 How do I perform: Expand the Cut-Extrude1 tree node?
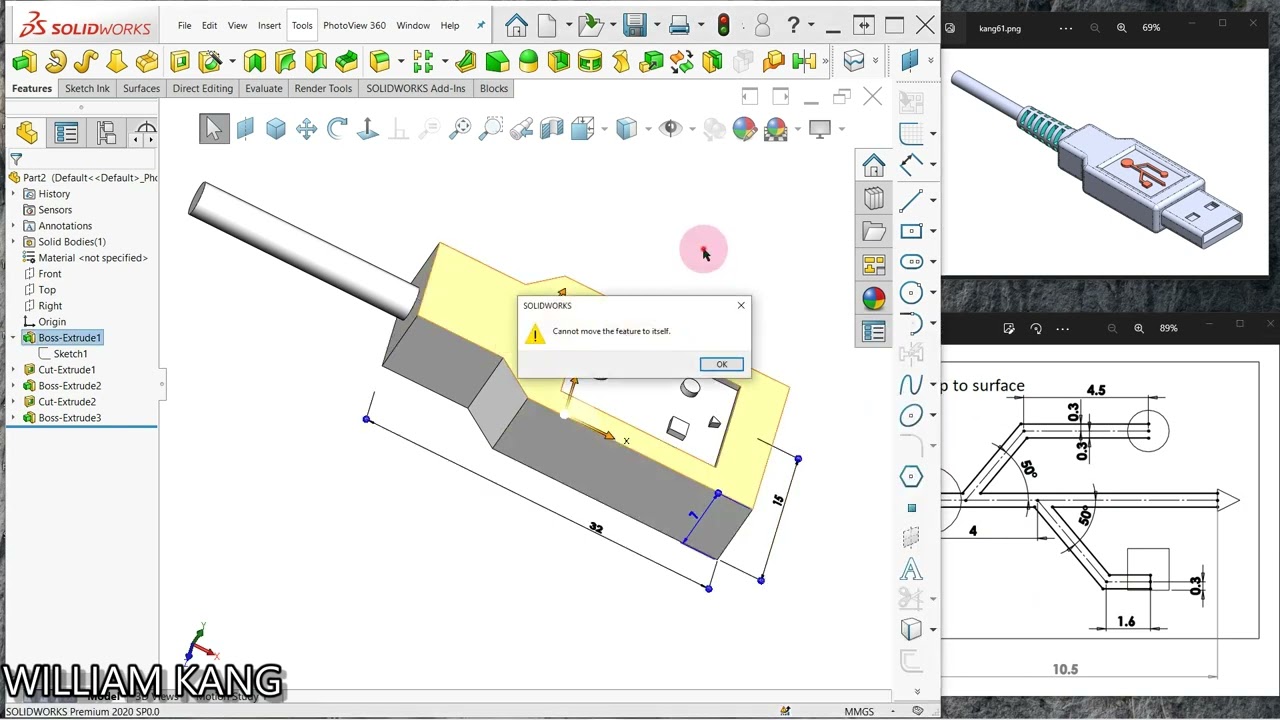pyautogui.click(x=13, y=370)
